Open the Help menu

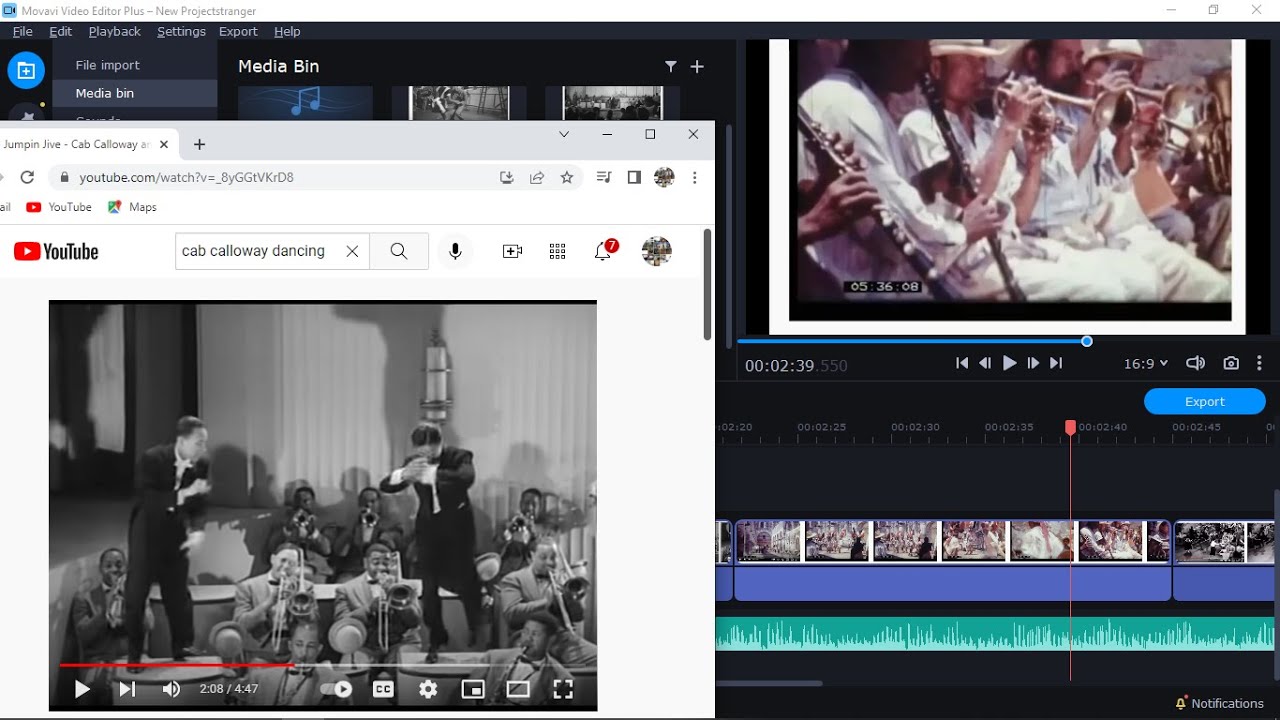(x=287, y=31)
